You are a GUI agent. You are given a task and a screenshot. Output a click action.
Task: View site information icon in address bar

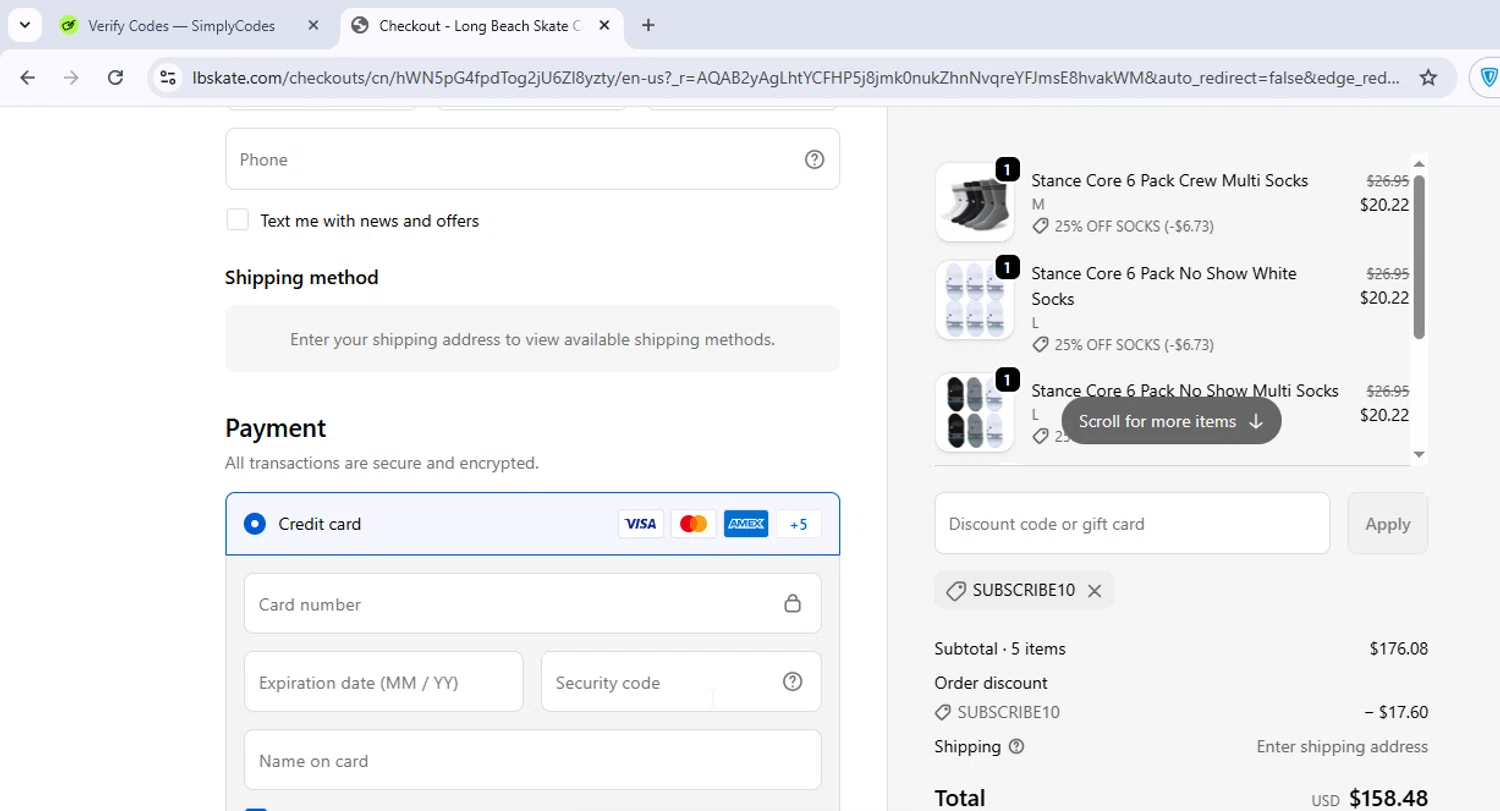(168, 78)
